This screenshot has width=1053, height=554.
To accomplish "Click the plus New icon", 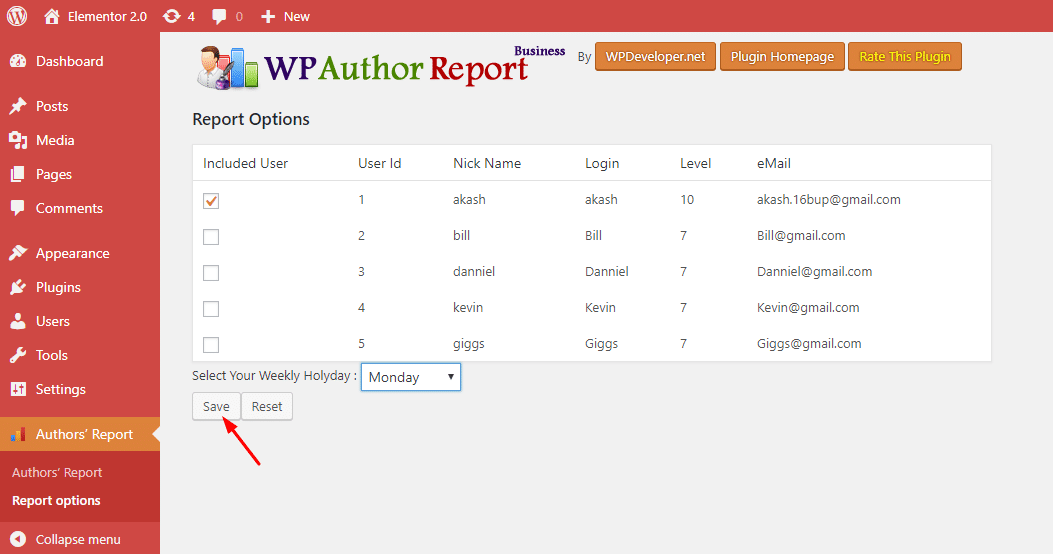I will tap(268, 16).
